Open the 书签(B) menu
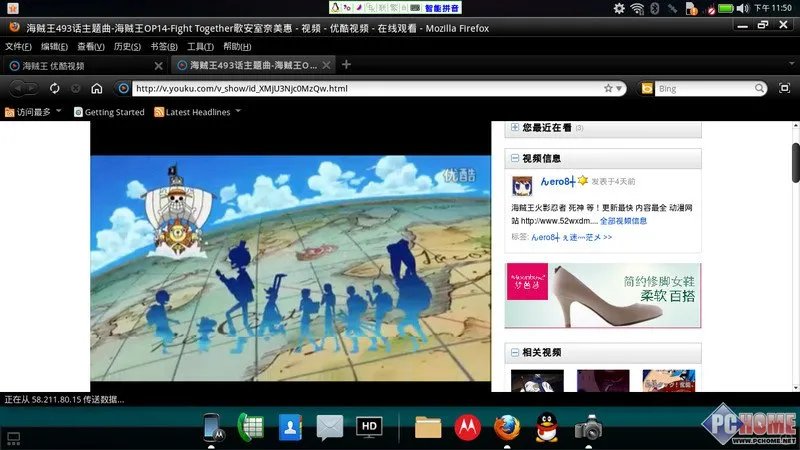 click(164, 46)
